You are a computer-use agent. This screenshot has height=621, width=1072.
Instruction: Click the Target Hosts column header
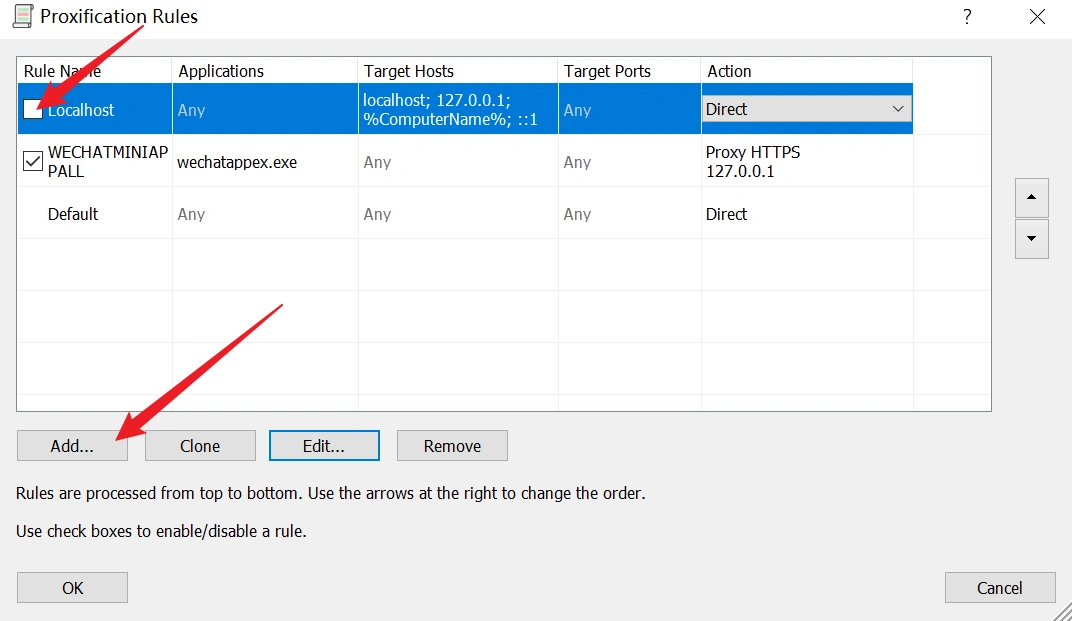(x=409, y=71)
